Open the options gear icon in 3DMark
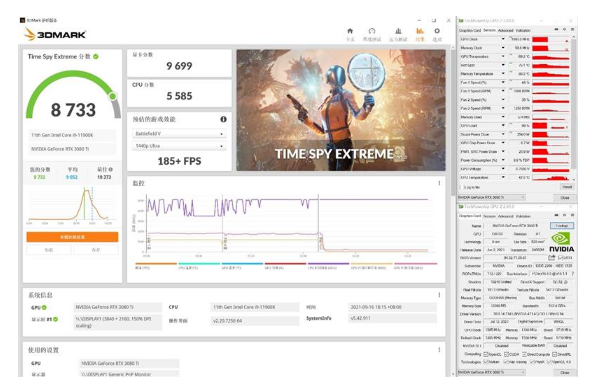Image resolution: width=595 pixels, height=385 pixels. pyautogui.click(x=437, y=31)
